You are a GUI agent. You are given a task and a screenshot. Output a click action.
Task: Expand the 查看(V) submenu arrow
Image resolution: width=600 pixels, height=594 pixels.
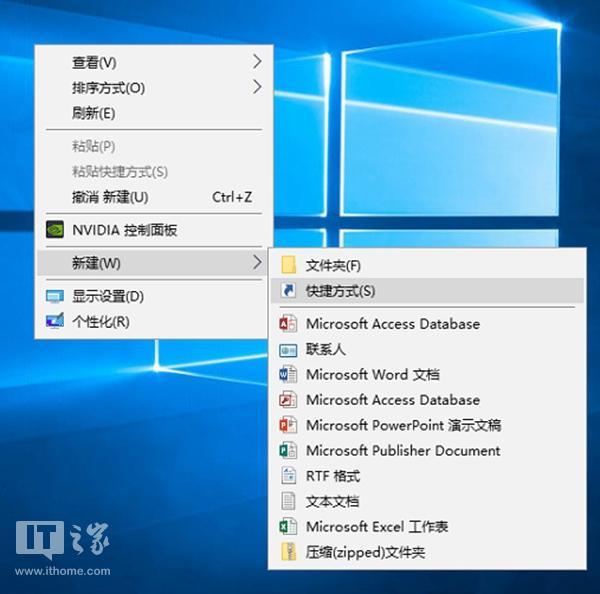point(257,62)
